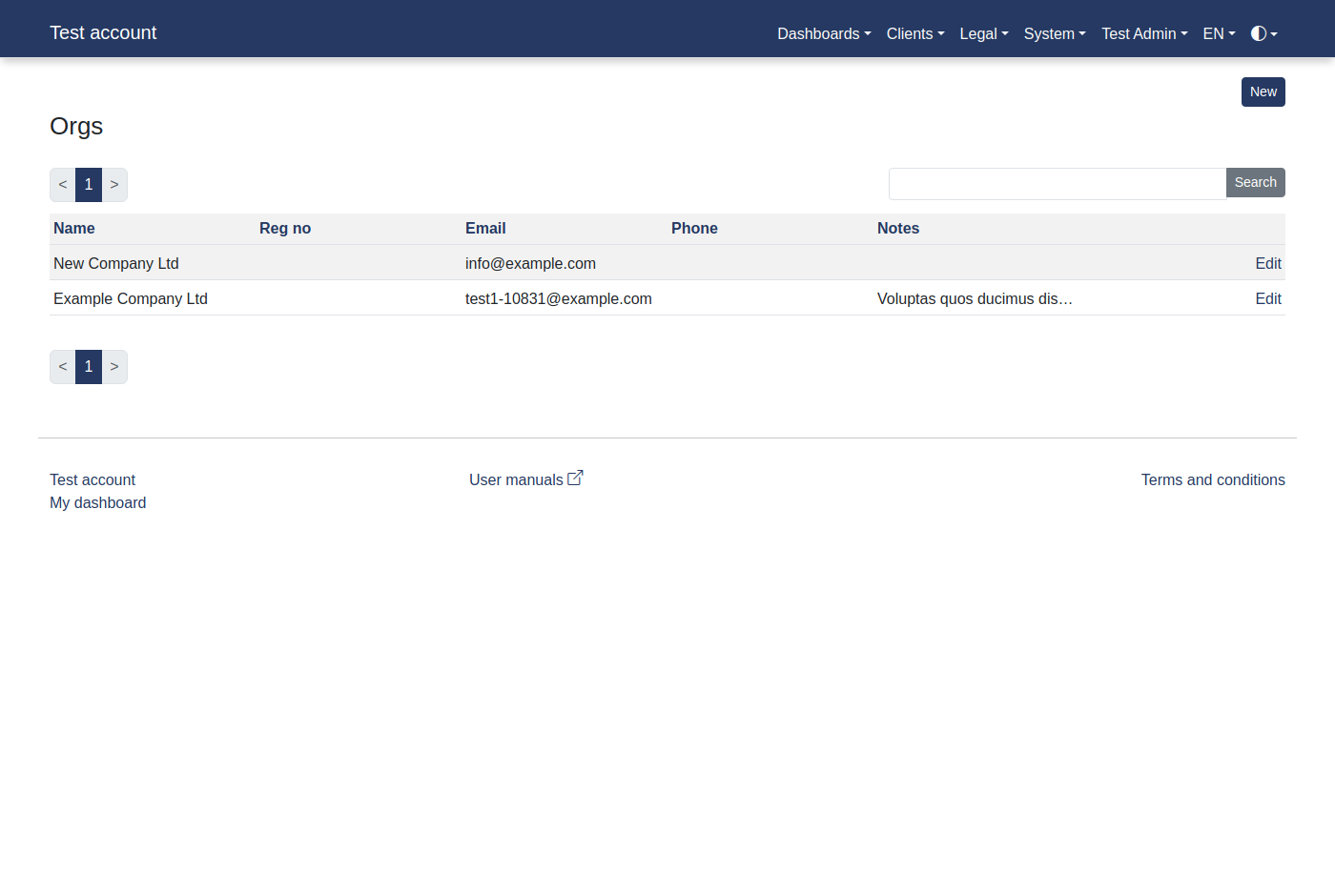Edit the Example Company Ltd row

point(1267,298)
